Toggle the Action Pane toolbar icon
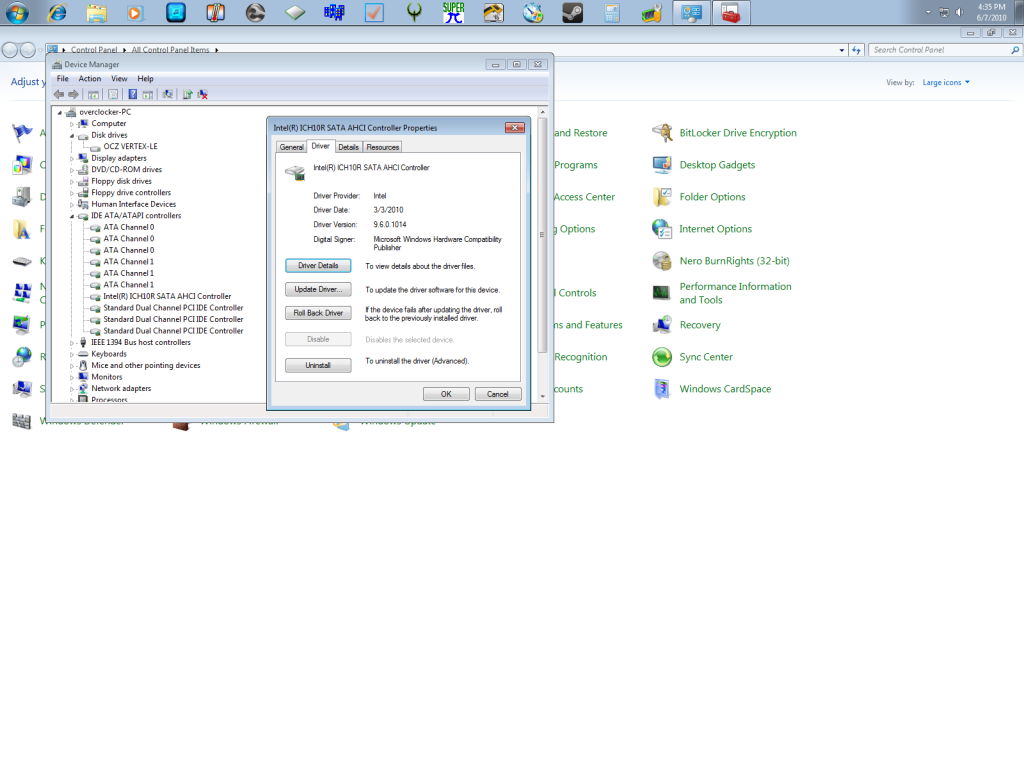Image resolution: width=1024 pixels, height=768 pixels. click(148, 95)
